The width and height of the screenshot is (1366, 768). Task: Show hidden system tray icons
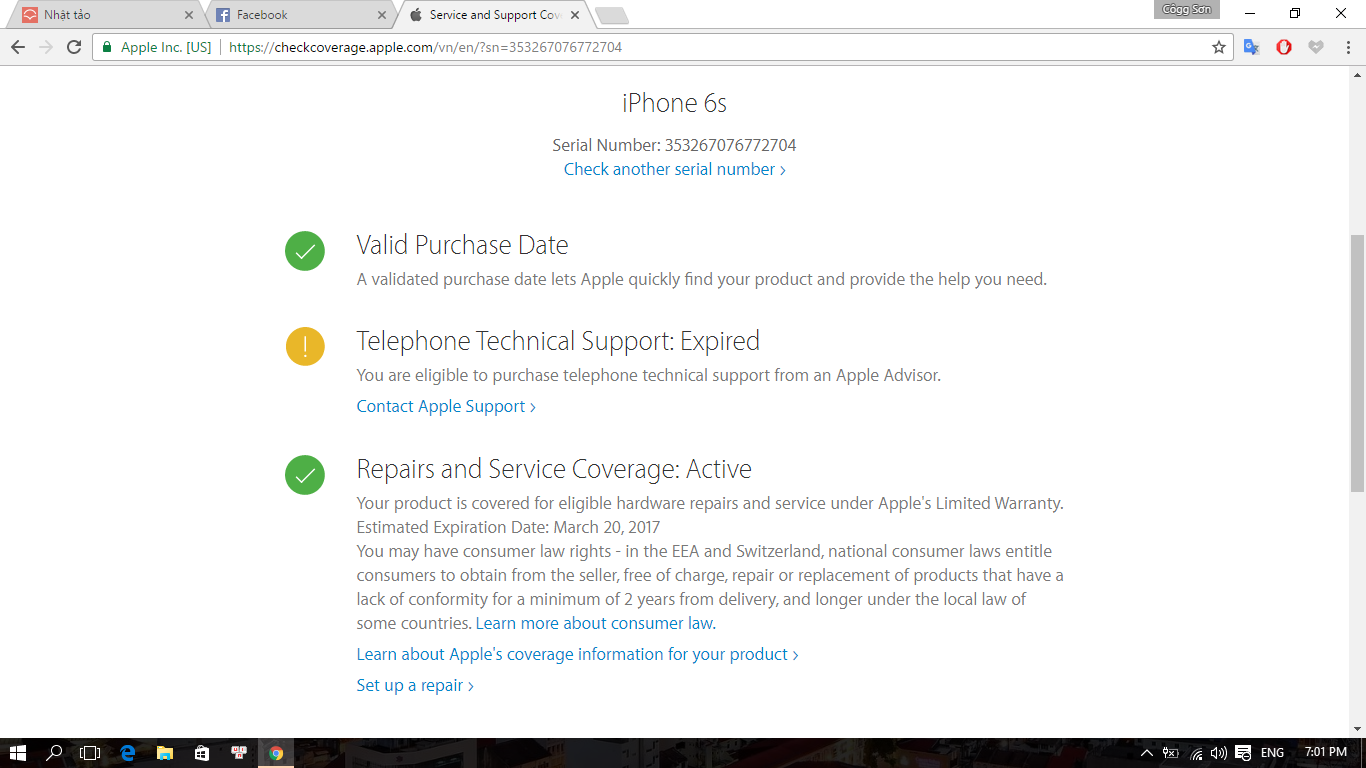coord(1147,753)
